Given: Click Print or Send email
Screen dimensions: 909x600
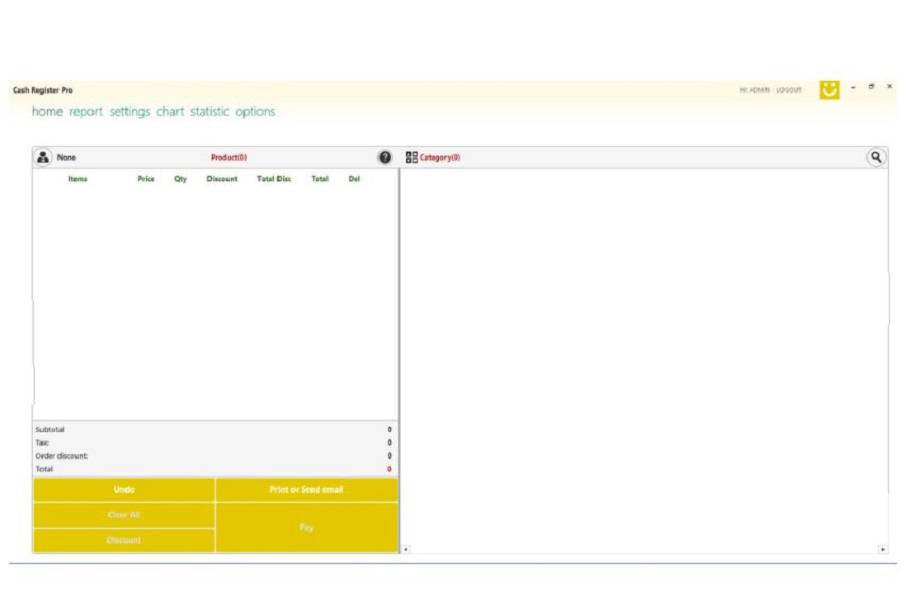Looking at the screenshot, I should 305,489.
